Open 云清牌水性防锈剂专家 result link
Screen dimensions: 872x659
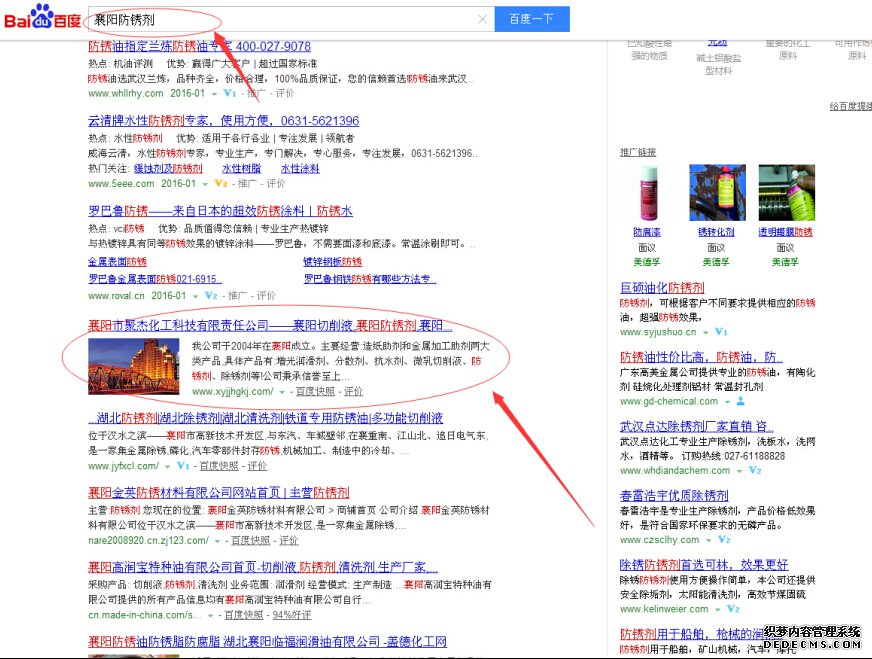[x=224, y=121]
